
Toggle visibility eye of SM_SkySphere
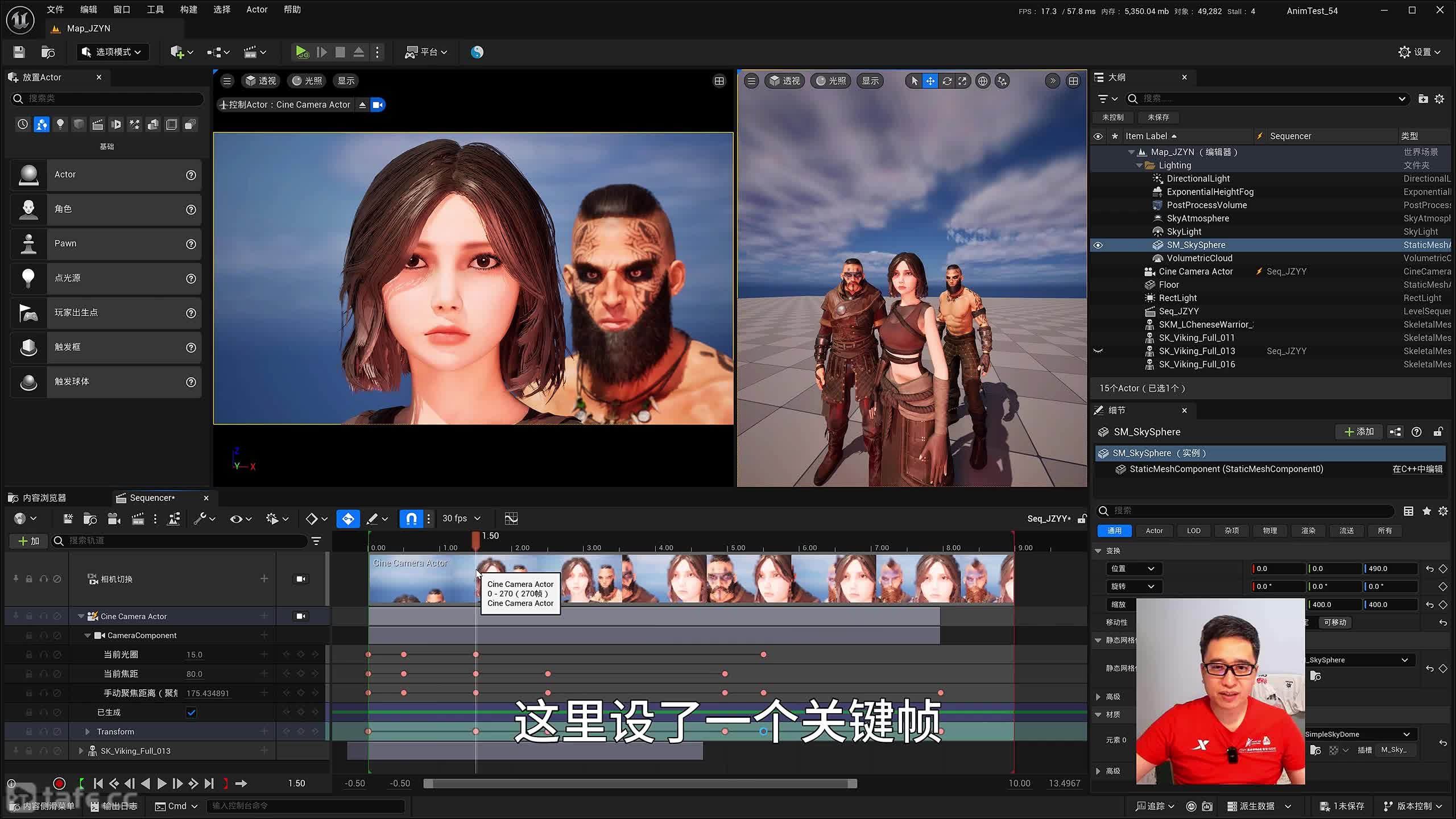pos(1098,245)
